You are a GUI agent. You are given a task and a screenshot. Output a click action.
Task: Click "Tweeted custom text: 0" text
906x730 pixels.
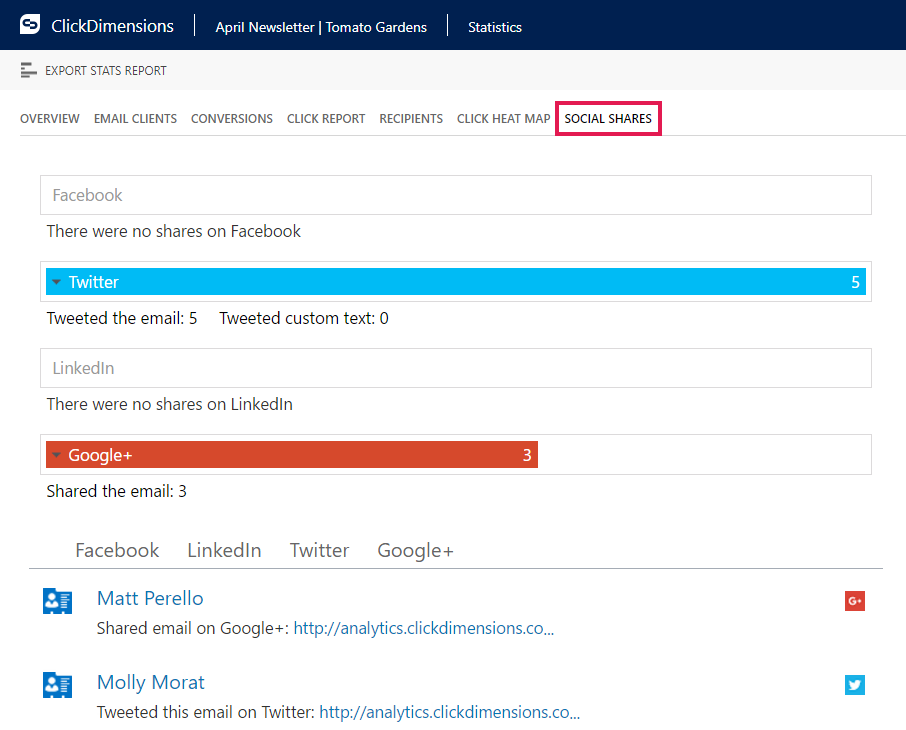click(x=304, y=318)
